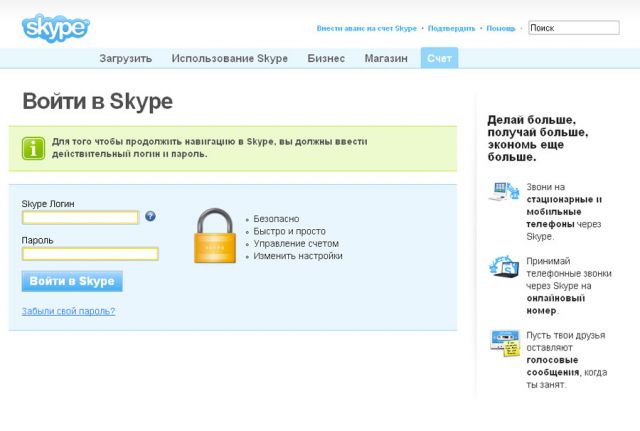Image resolution: width=640 pixels, height=431 pixels.
Task: Click the Войти в Skype page heading
Action: coord(98,101)
